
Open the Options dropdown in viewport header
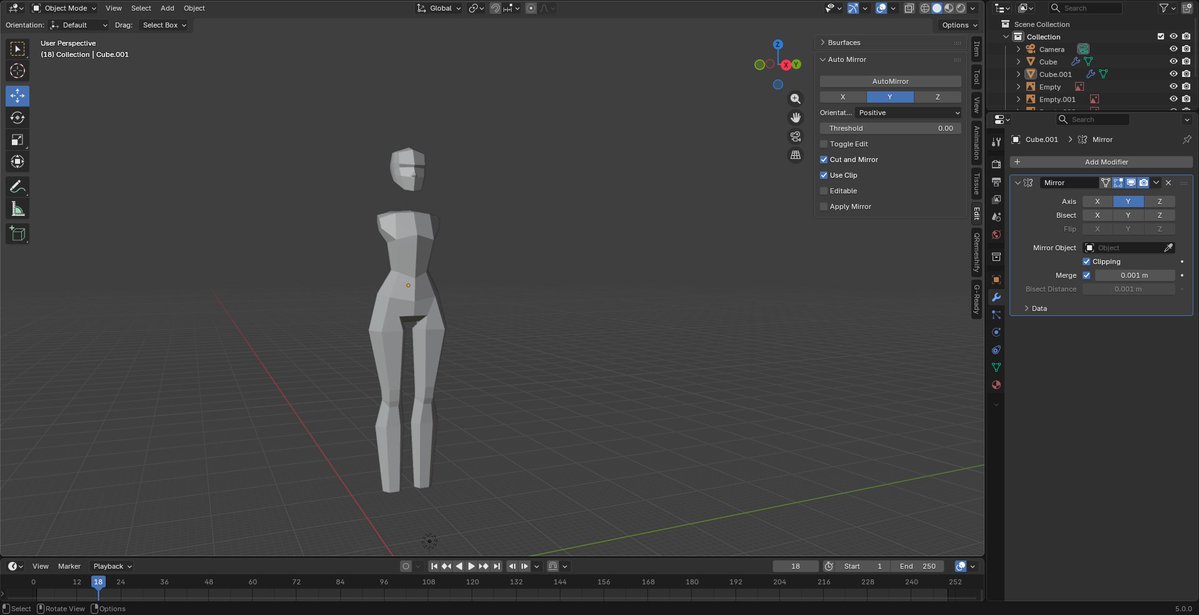959,25
